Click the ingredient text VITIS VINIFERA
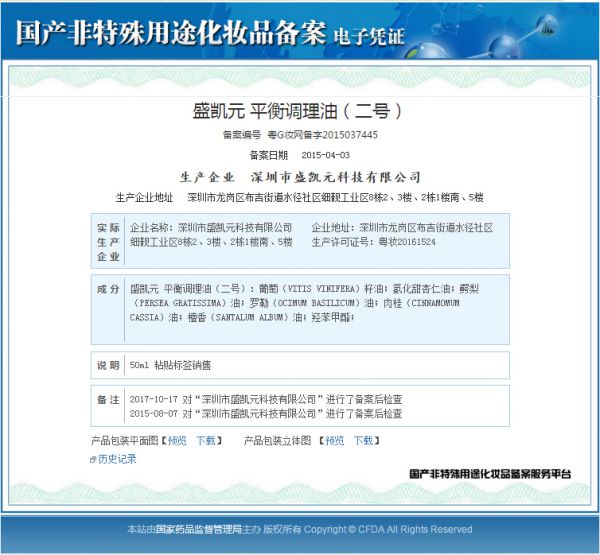Viewport: 600px width, 555px height. pos(324,289)
